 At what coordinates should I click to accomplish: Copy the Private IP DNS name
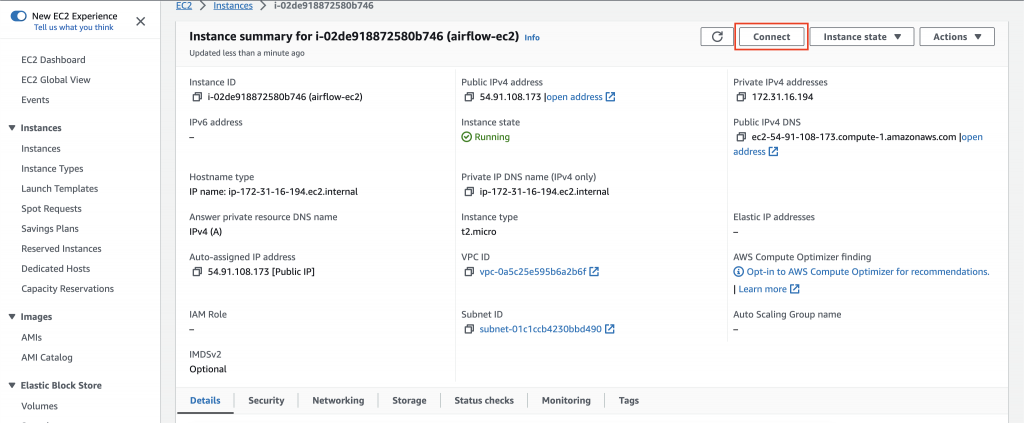coord(469,192)
